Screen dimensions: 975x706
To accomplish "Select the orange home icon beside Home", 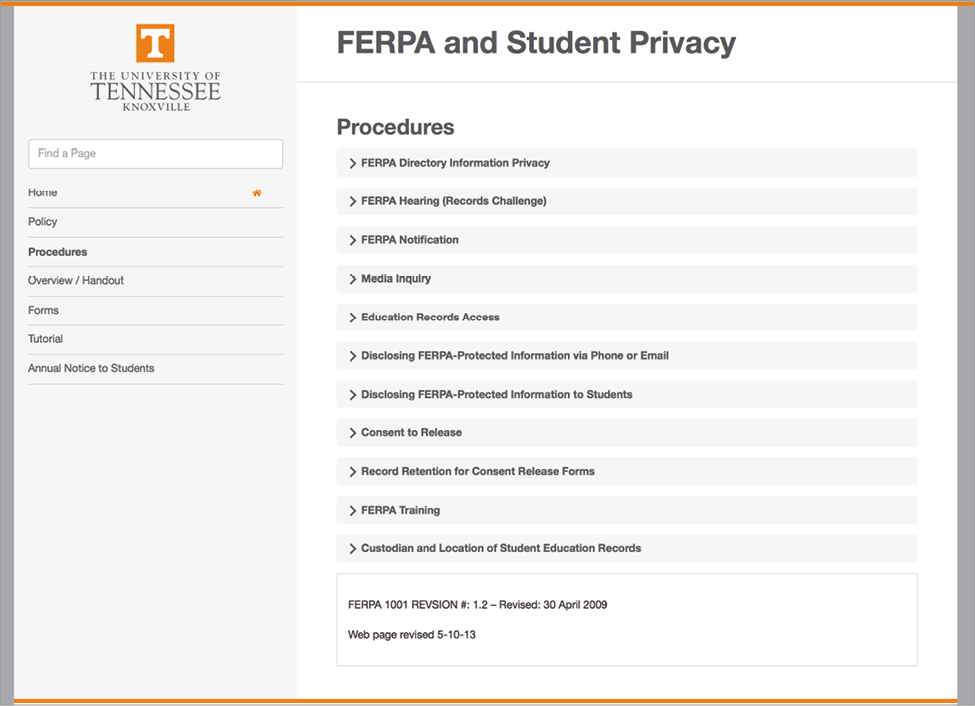I will 257,192.
